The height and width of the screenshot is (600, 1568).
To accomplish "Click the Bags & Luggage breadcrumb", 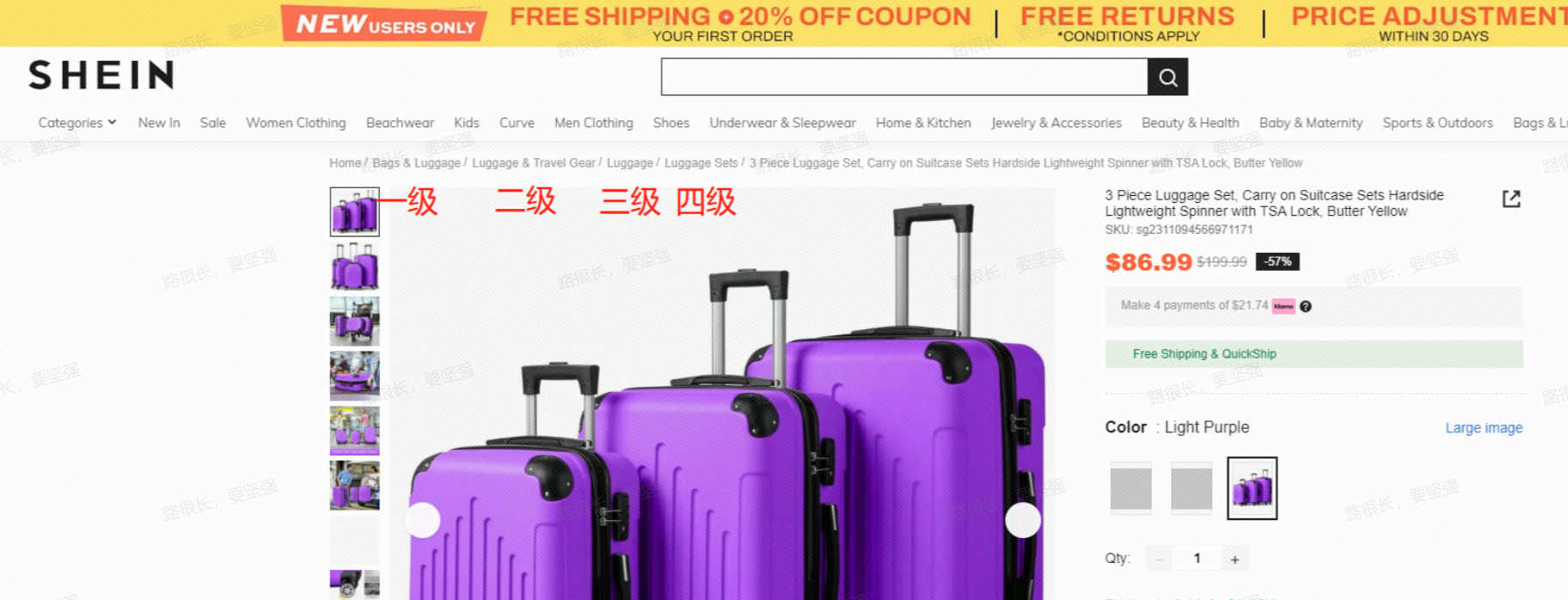I will click(x=417, y=163).
